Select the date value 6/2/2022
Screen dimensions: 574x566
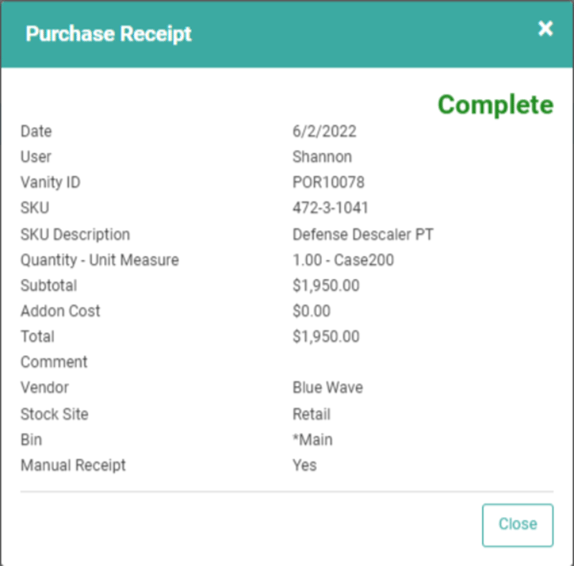click(324, 131)
